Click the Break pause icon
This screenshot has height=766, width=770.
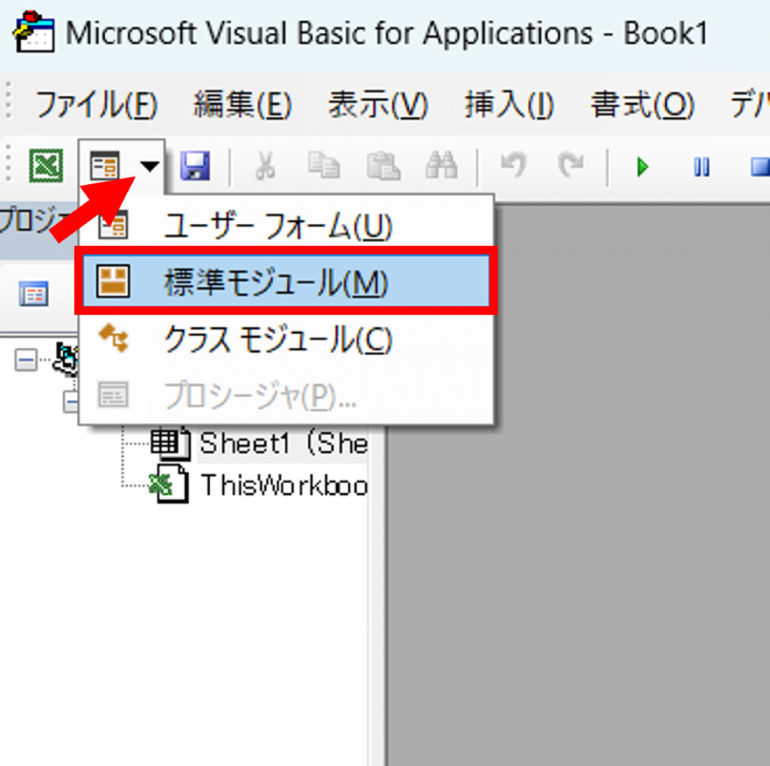tap(701, 167)
